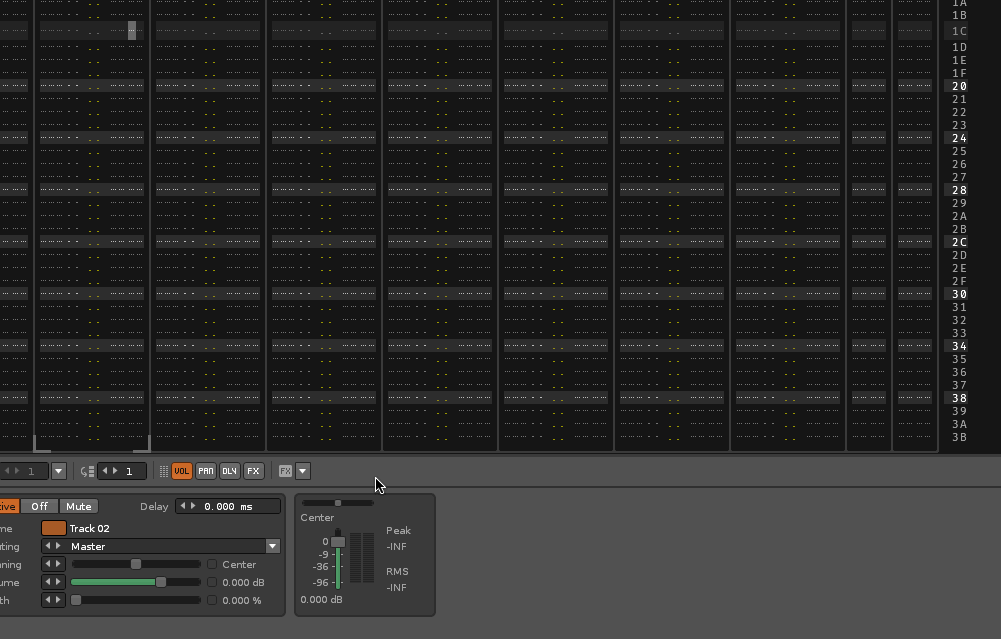The image size is (1001, 639).
Task: Increase Delay with the right arrow
Action: [x=193, y=506]
